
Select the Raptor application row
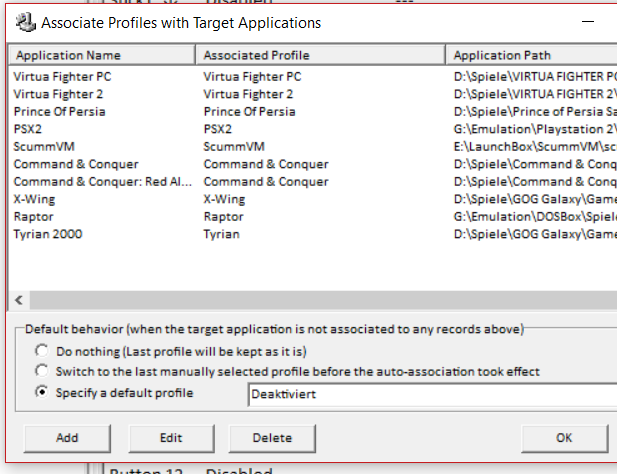tap(33, 217)
